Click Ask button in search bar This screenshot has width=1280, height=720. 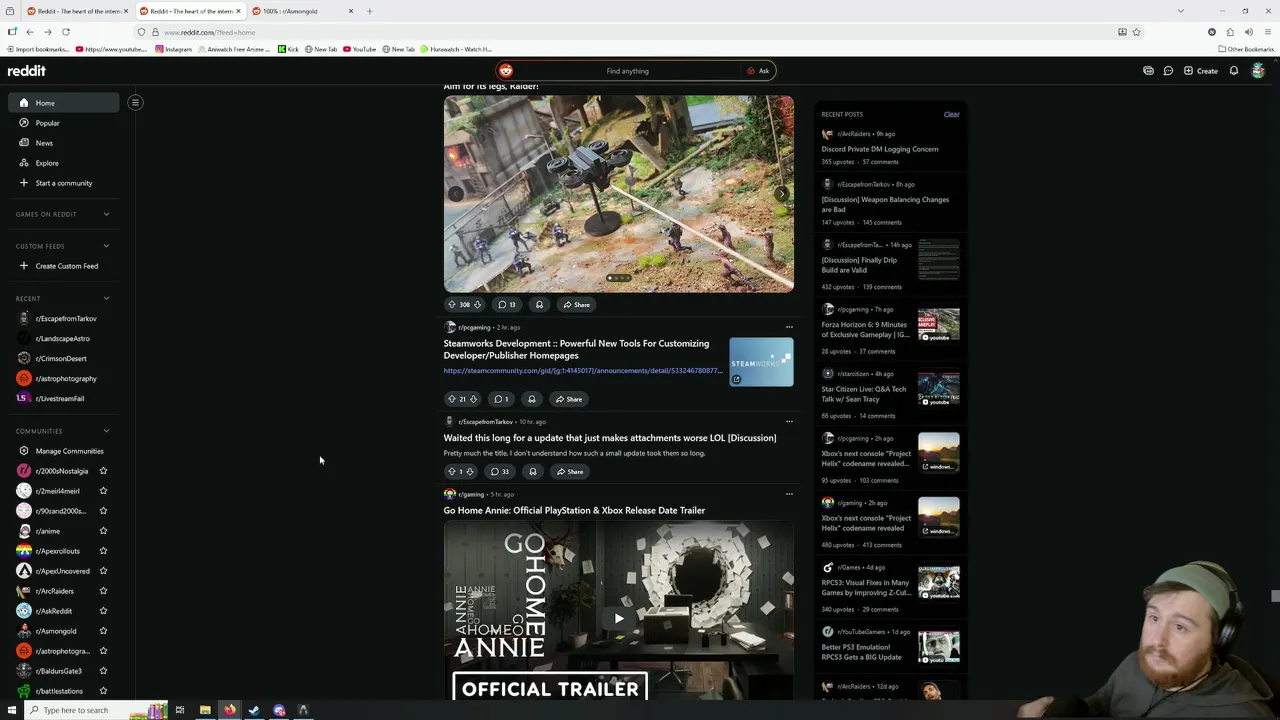[758, 71]
